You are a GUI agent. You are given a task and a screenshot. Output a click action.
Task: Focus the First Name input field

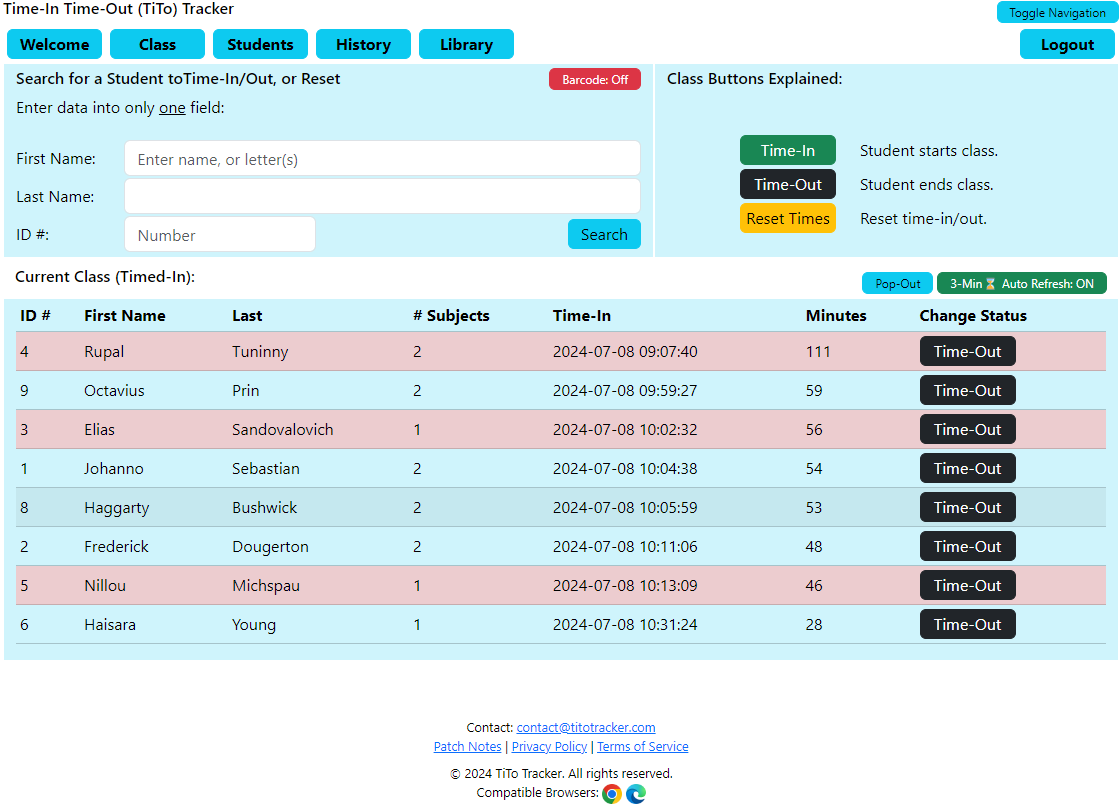tap(382, 159)
